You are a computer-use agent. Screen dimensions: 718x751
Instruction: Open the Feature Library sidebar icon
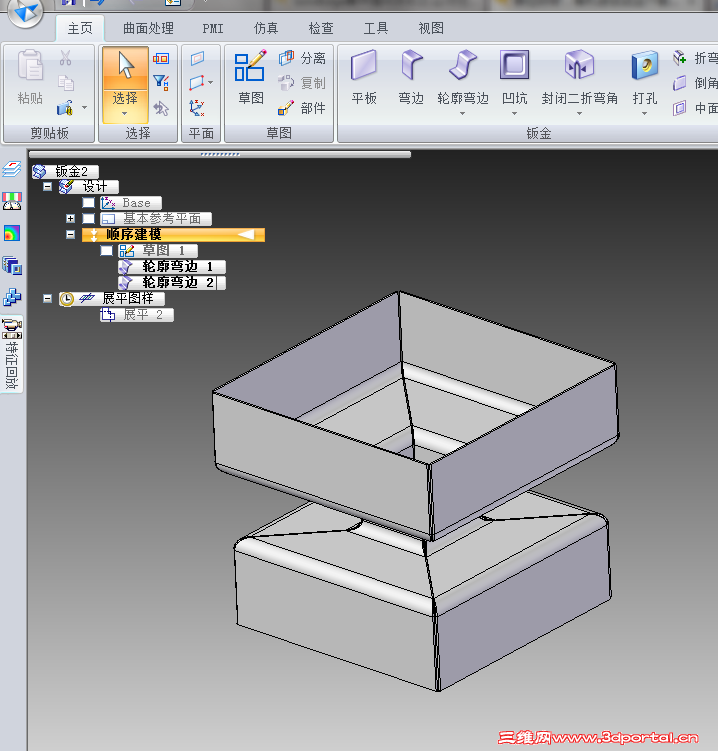click(x=12, y=265)
